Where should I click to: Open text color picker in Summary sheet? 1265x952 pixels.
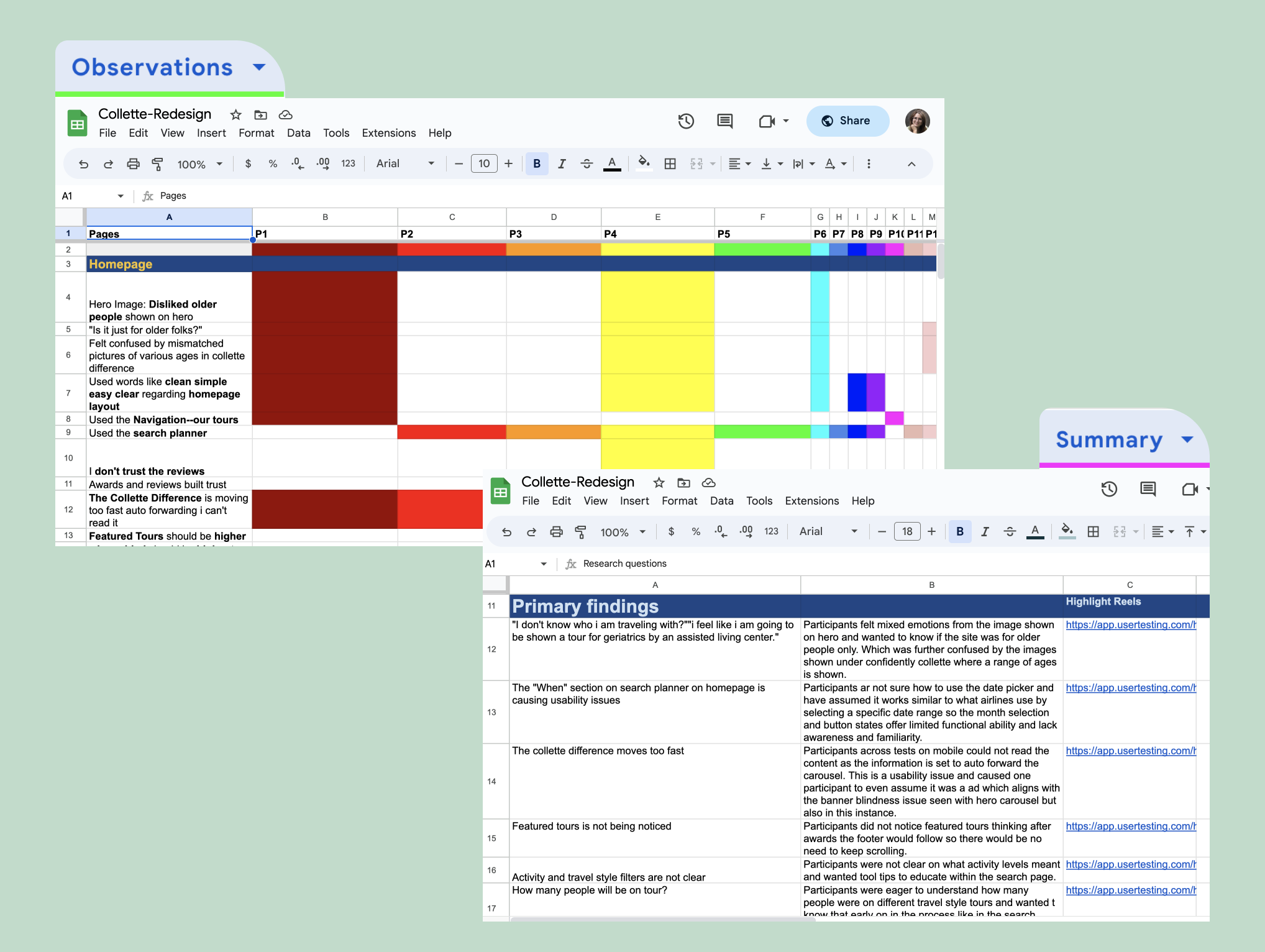(1035, 531)
